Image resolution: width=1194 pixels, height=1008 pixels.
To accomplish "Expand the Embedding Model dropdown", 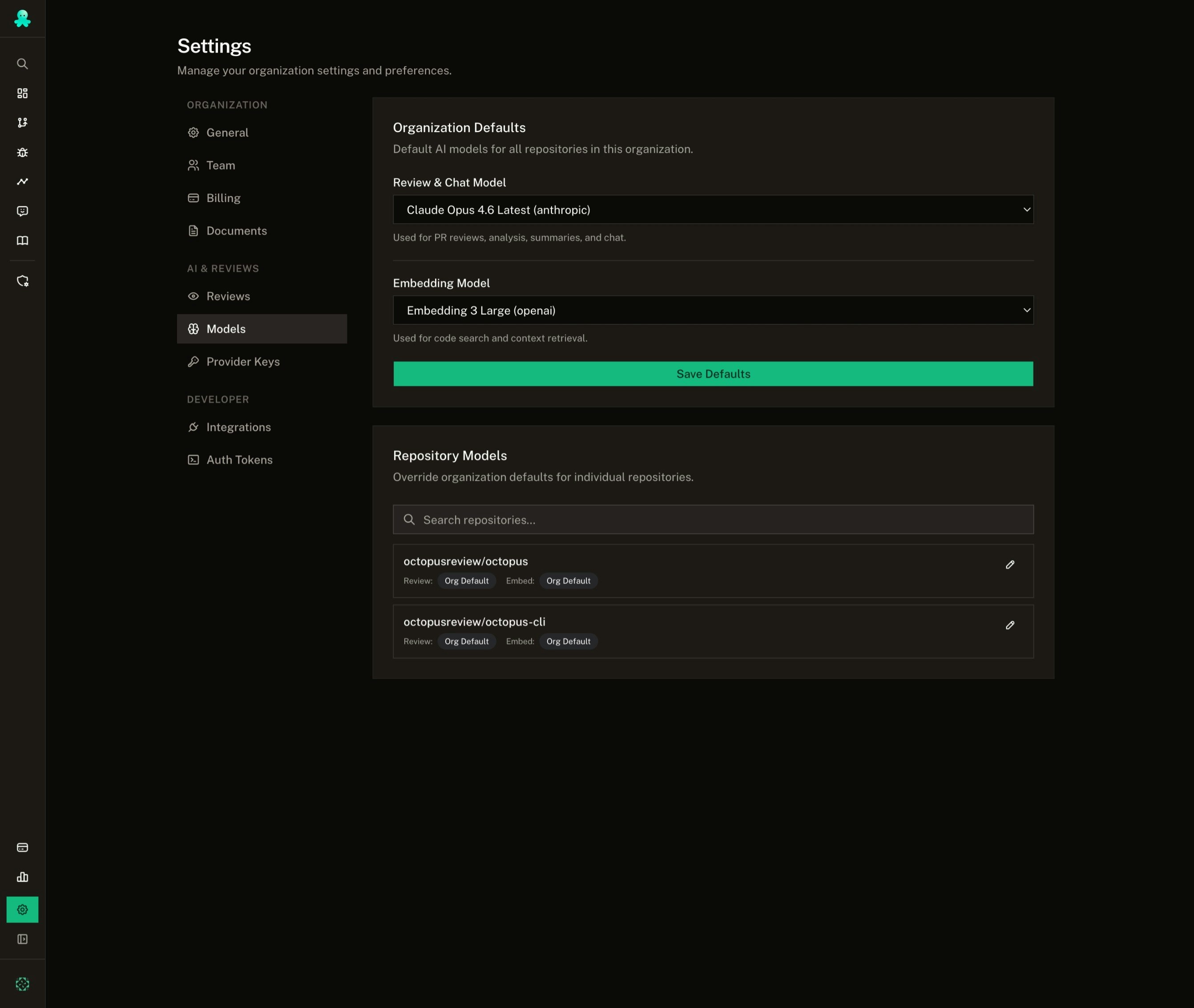I will coord(713,310).
